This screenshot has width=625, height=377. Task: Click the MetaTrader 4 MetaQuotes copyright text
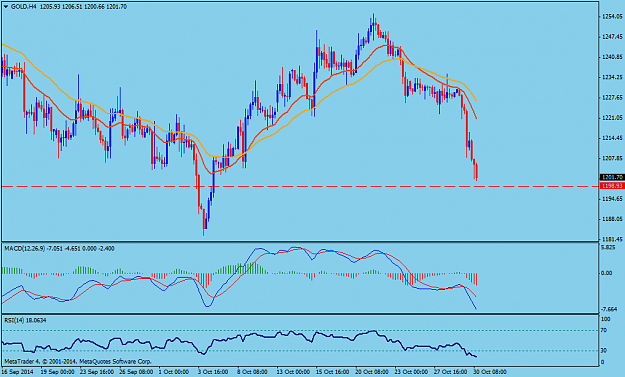[x=78, y=361]
